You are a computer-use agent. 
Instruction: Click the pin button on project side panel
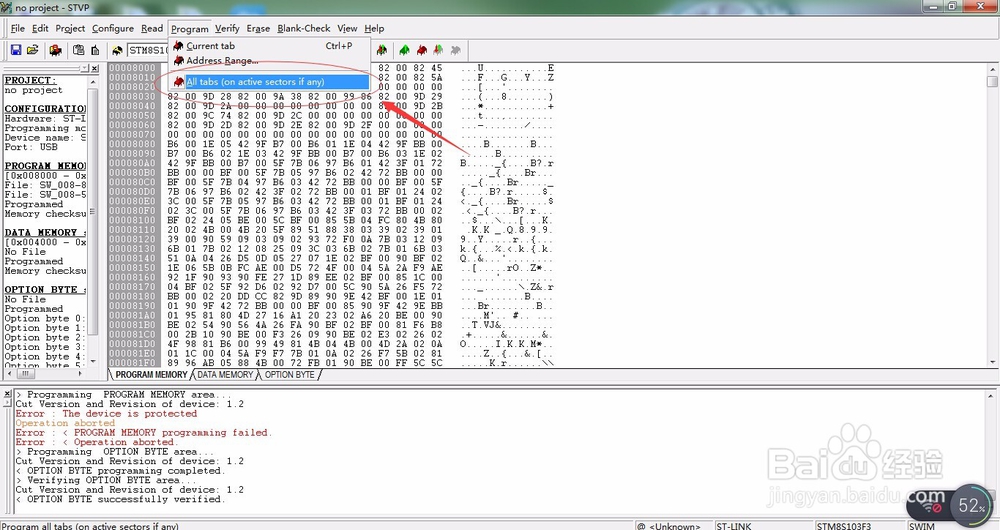[x=85, y=68]
